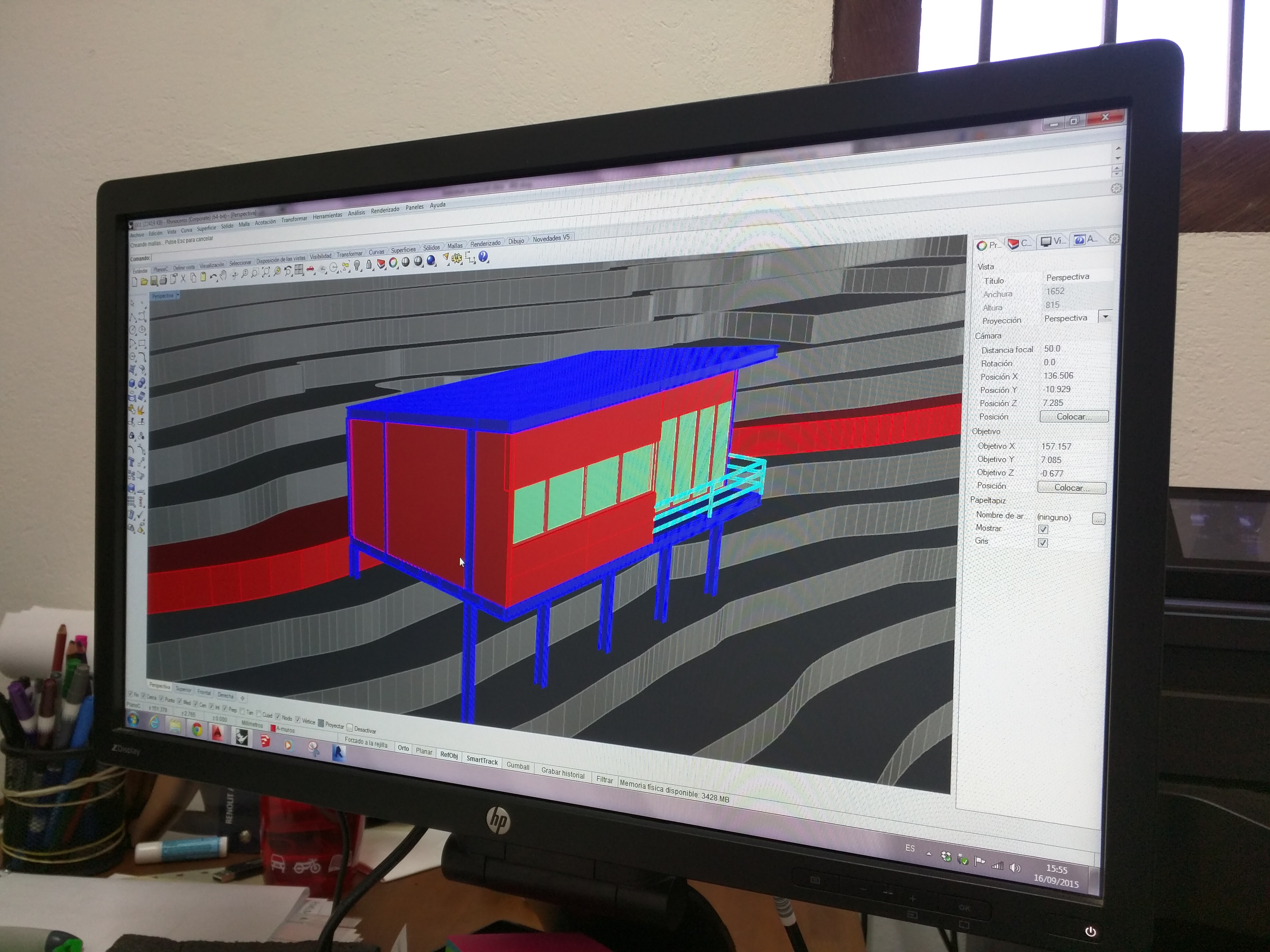Click the Windows Start button

pos(133,719)
